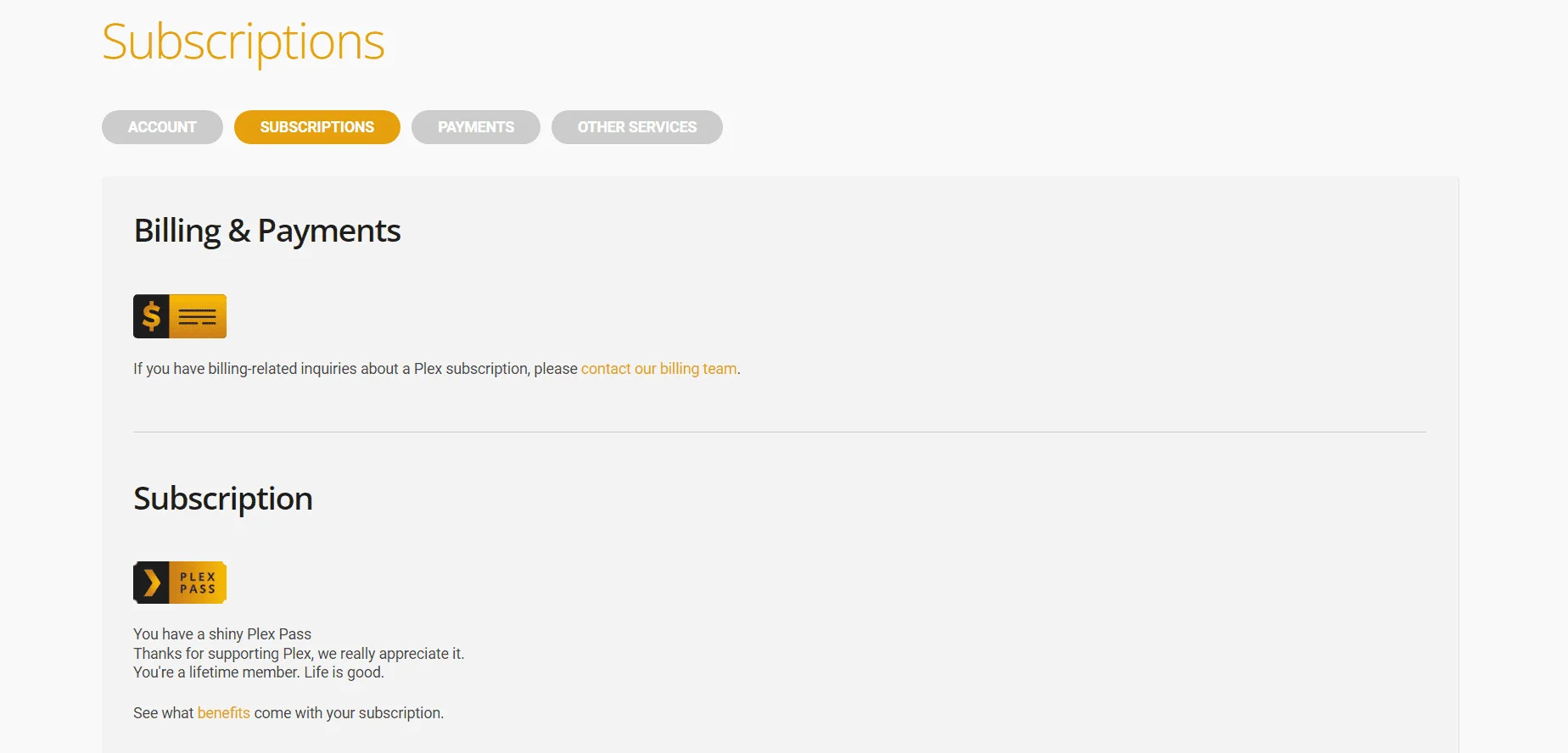Click the Subscription section heading

click(x=223, y=499)
